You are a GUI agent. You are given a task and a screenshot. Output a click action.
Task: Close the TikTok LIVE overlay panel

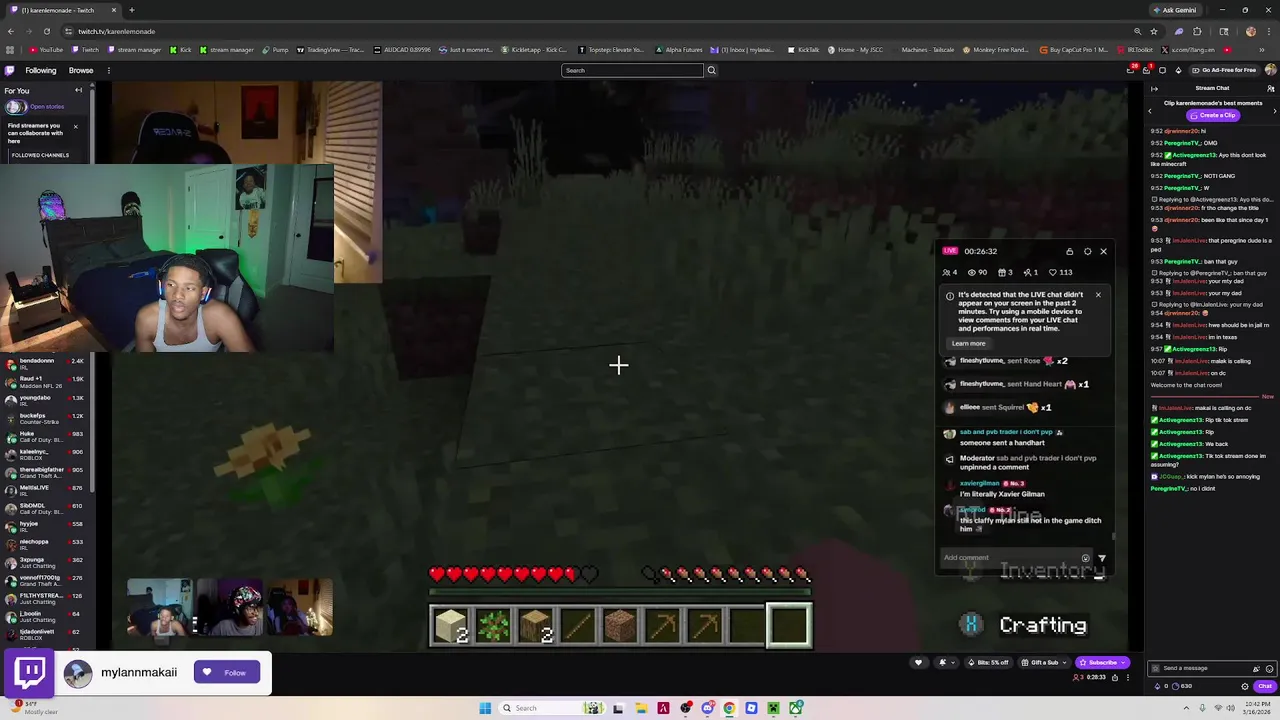[1103, 251]
